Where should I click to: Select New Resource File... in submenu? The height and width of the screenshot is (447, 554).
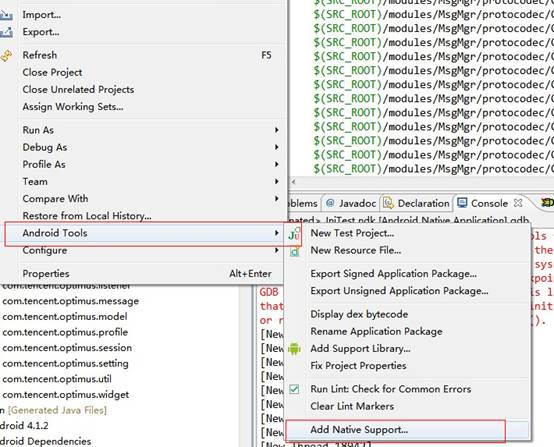(407, 251)
